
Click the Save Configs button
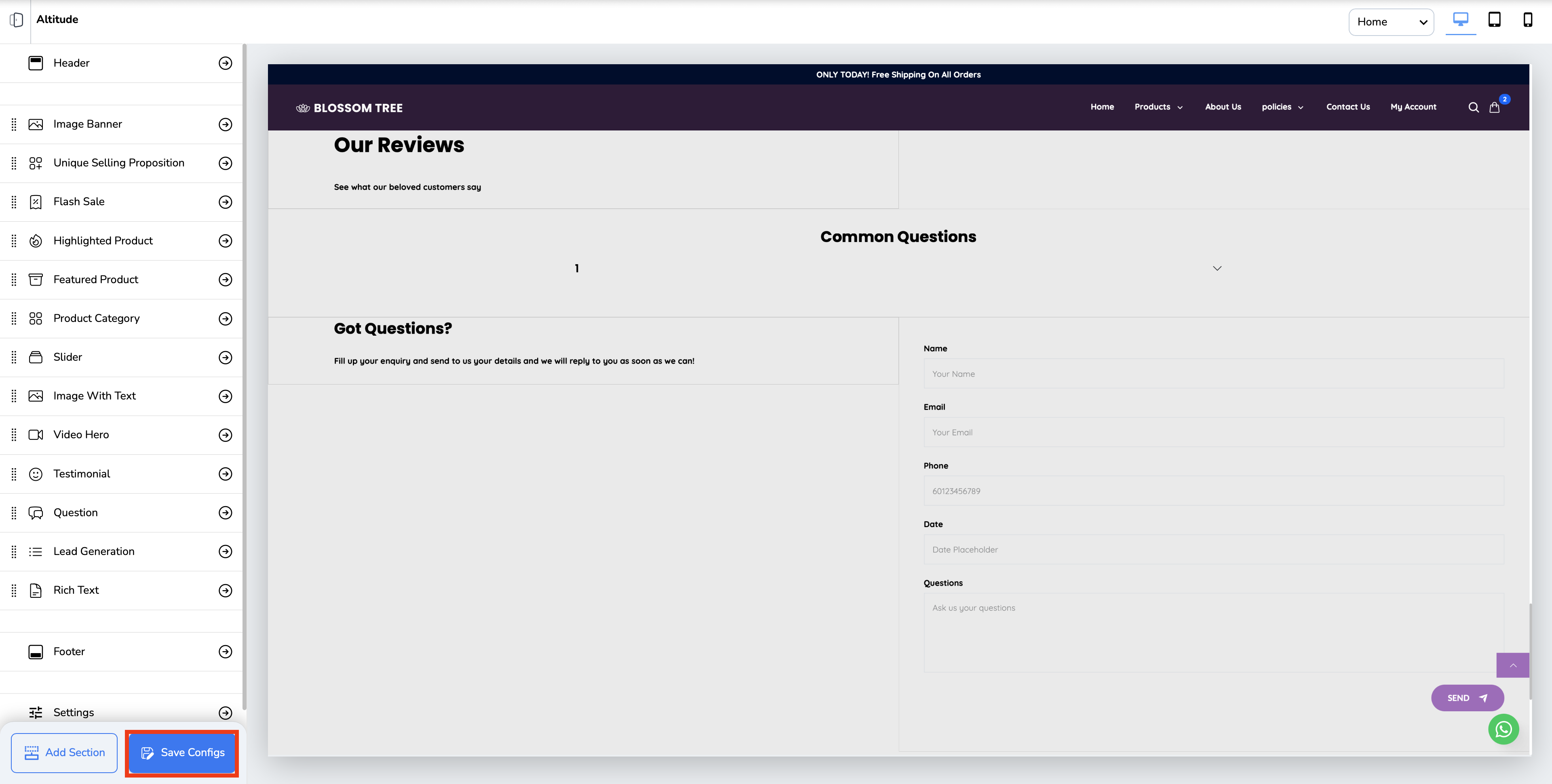182,752
